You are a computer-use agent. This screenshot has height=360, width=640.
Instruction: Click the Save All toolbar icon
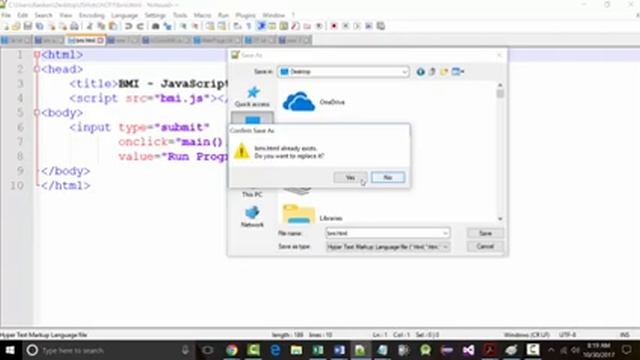point(40,26)
